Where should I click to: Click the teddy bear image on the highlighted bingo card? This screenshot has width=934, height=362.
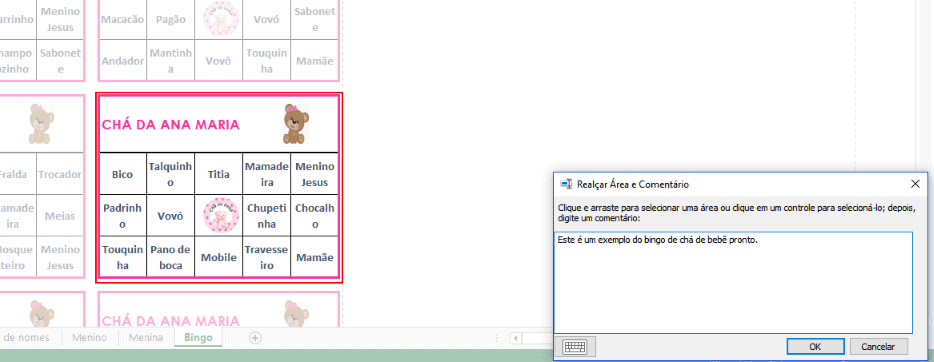pos(295,124)
